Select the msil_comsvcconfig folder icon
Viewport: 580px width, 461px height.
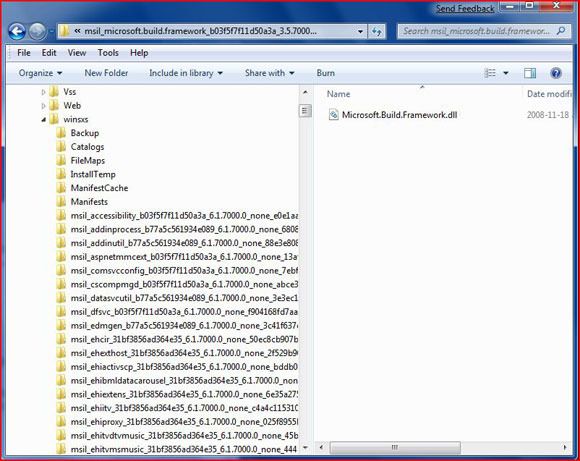point(61,270)
